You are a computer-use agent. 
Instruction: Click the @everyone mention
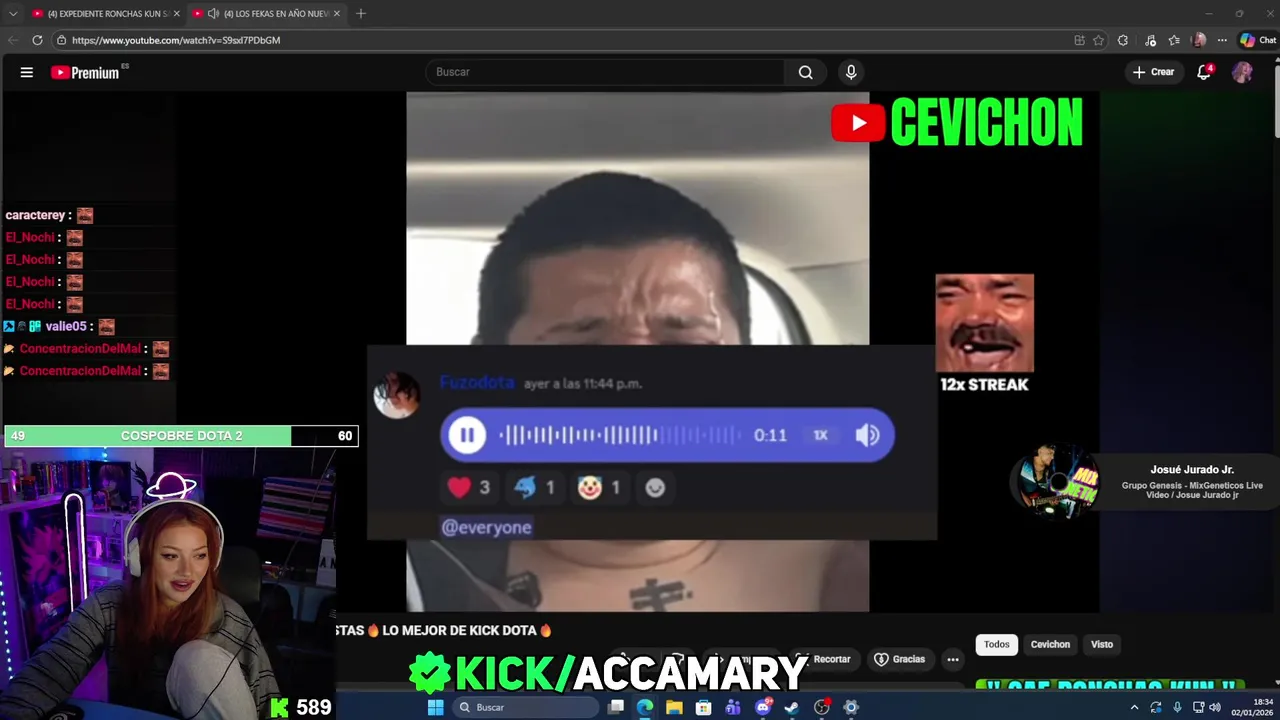(487, 527)
